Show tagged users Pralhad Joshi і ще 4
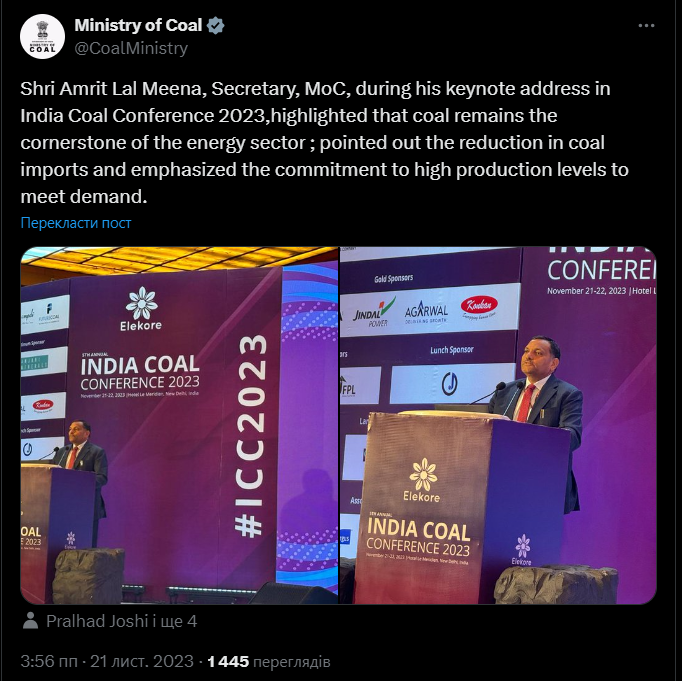Viewport: 682px width, 681px height. pos(121,621)
